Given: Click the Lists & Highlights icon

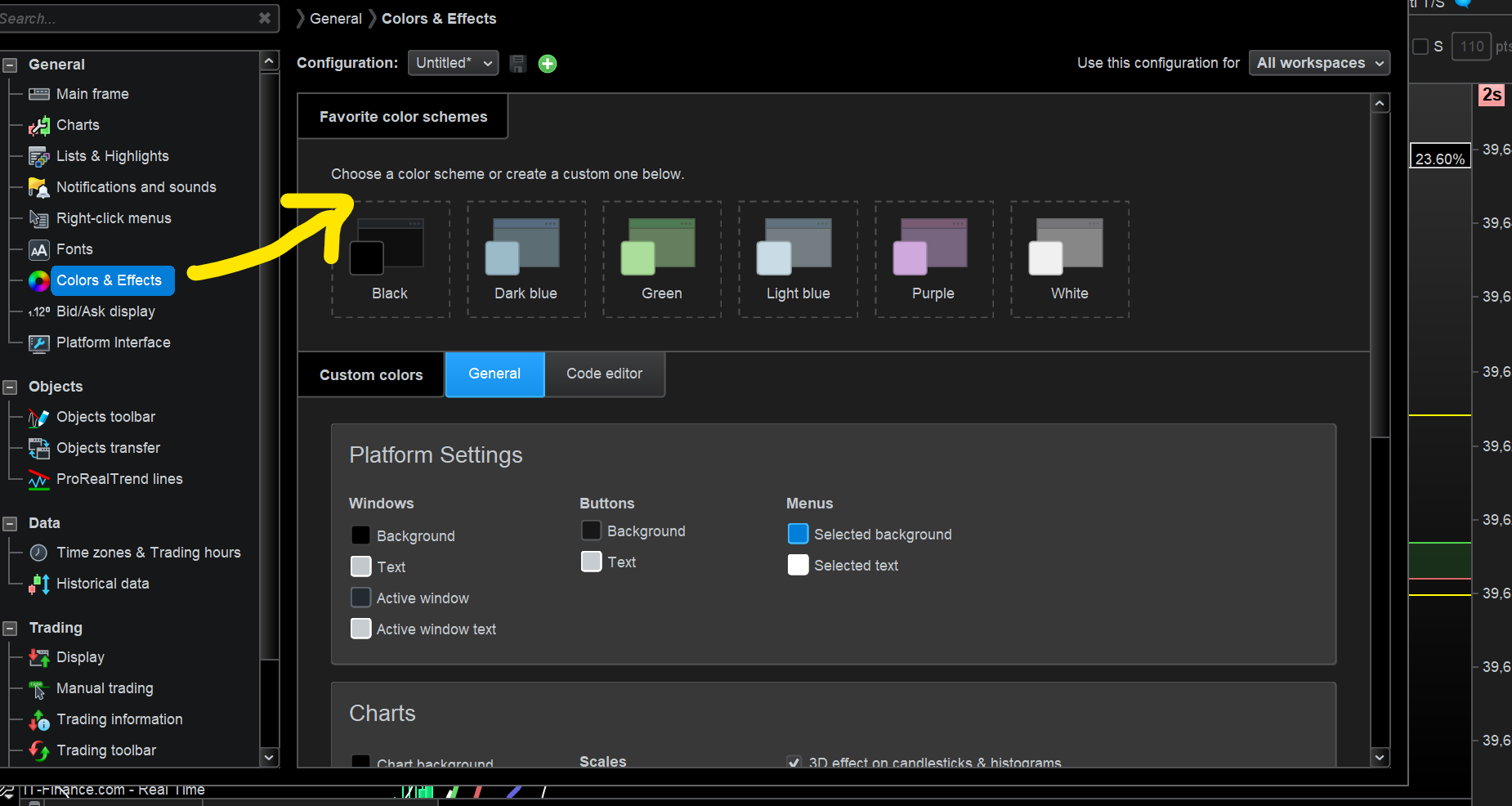Looking at the screenshot, I should [38, 156].
